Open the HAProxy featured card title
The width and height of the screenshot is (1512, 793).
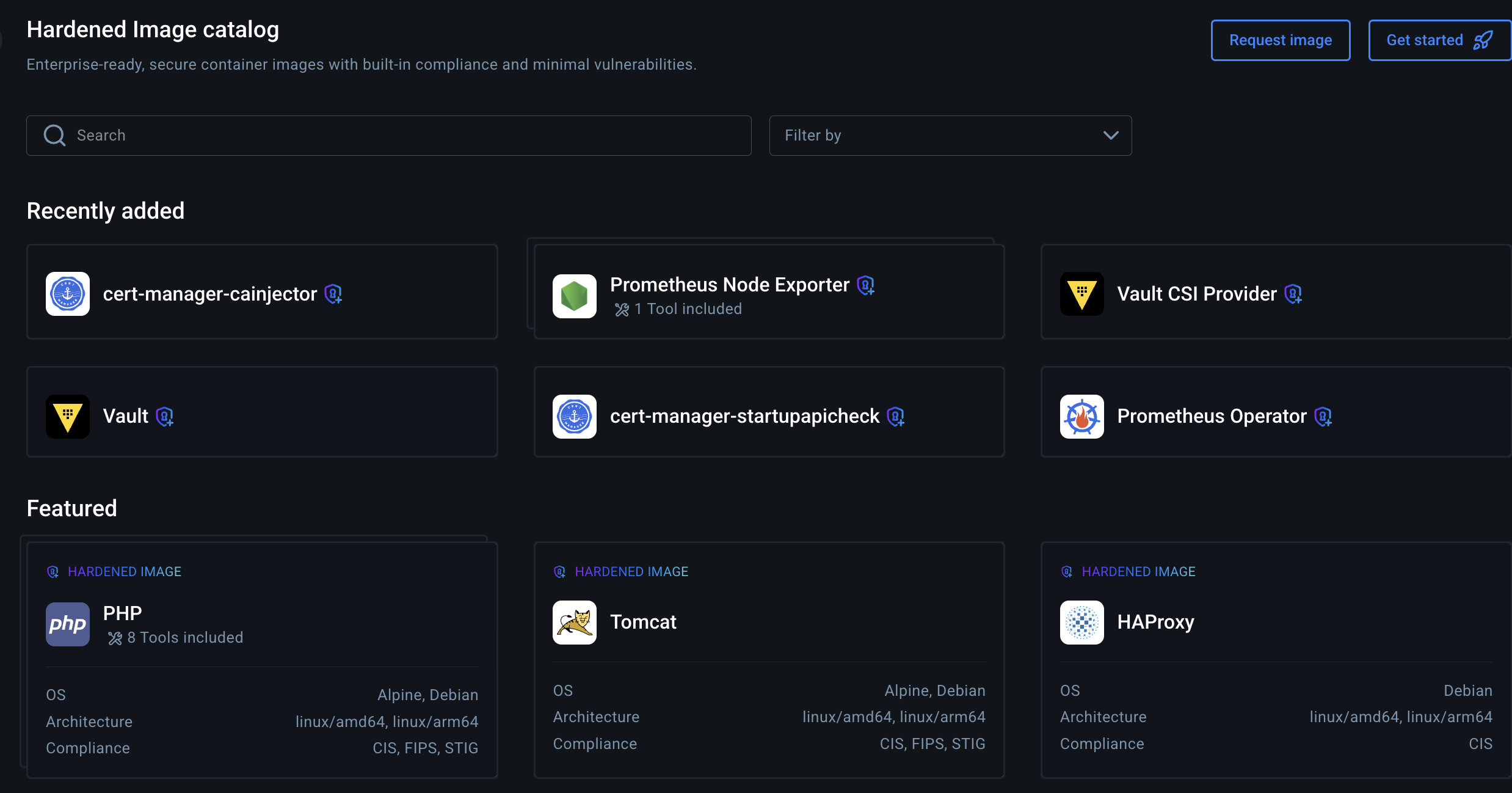click(1155, 622)
